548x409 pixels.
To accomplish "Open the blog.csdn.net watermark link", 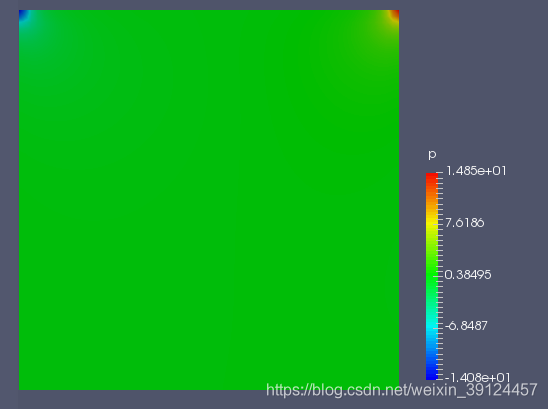I will (x=402, y=389).
